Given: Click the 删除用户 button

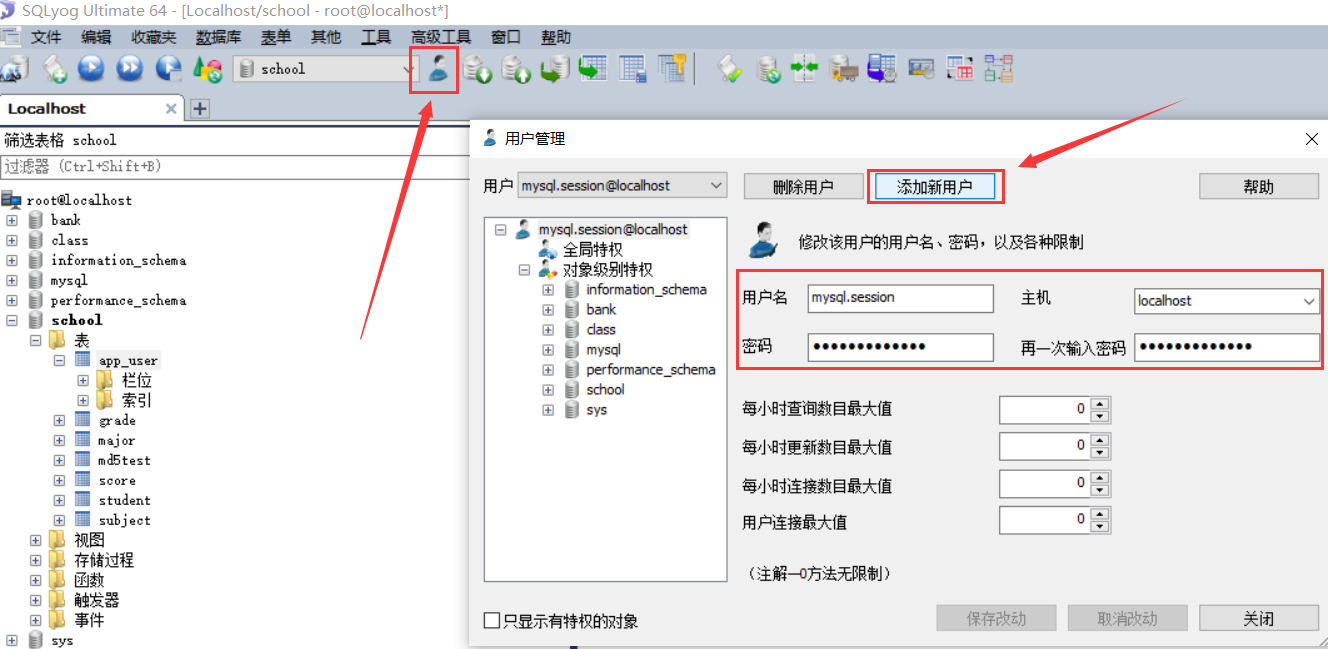Looking at the screenshot, I should (x=803, y=187).
